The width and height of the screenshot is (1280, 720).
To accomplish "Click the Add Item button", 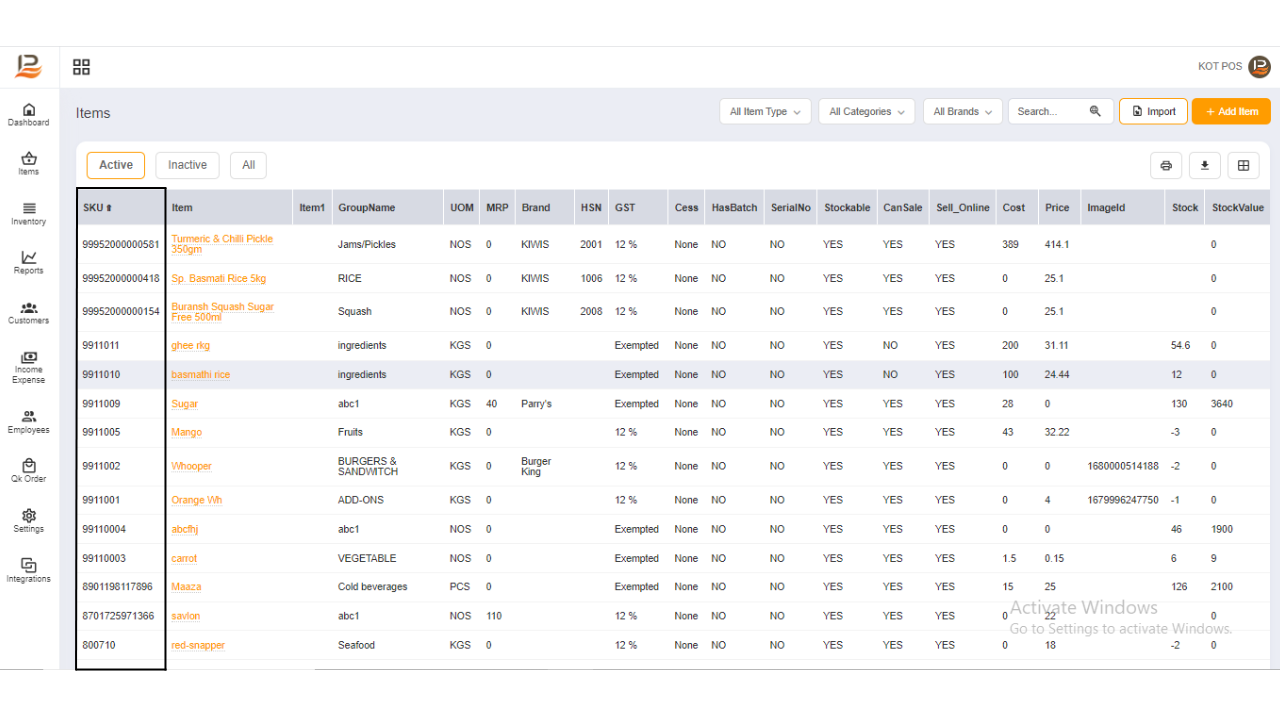I will click(x=1231, y=111).
